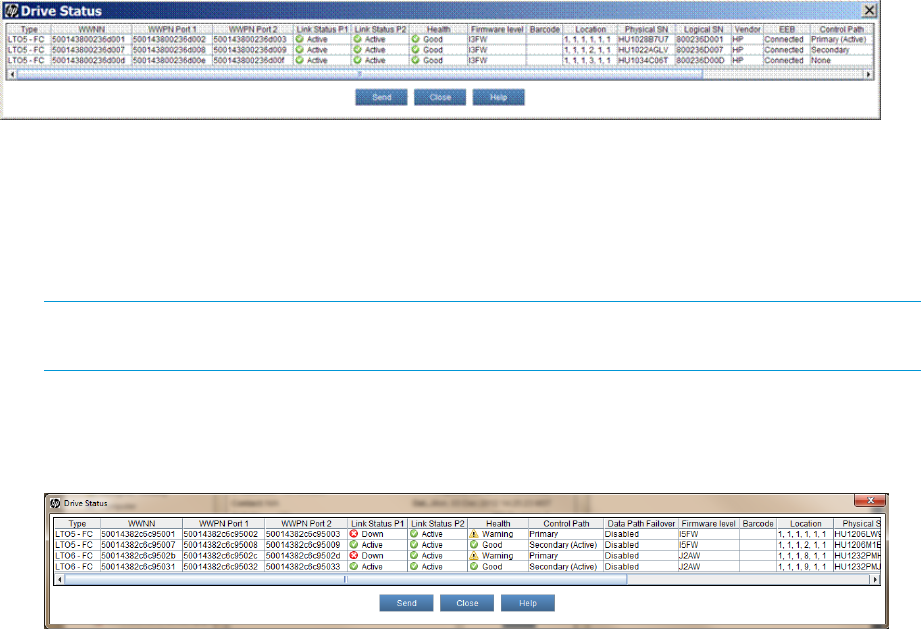Click the Data Path Failover column header
The width and height of the screenshot is (921, 629).
(640, 523)
